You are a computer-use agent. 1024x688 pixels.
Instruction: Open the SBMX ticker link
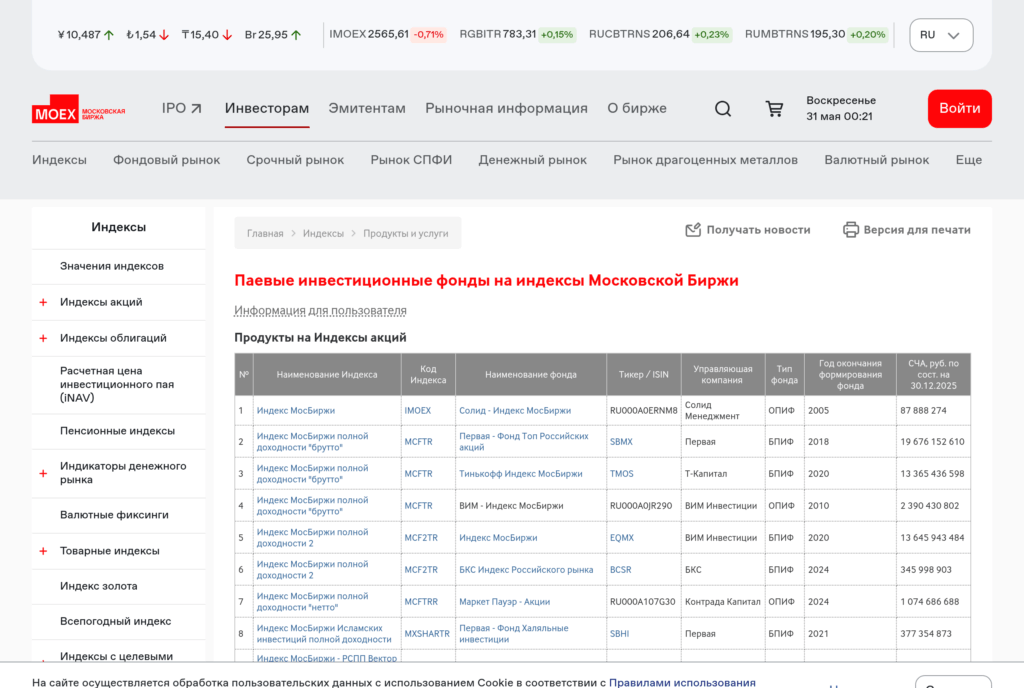pyautogui.click(x=621, y=442)
